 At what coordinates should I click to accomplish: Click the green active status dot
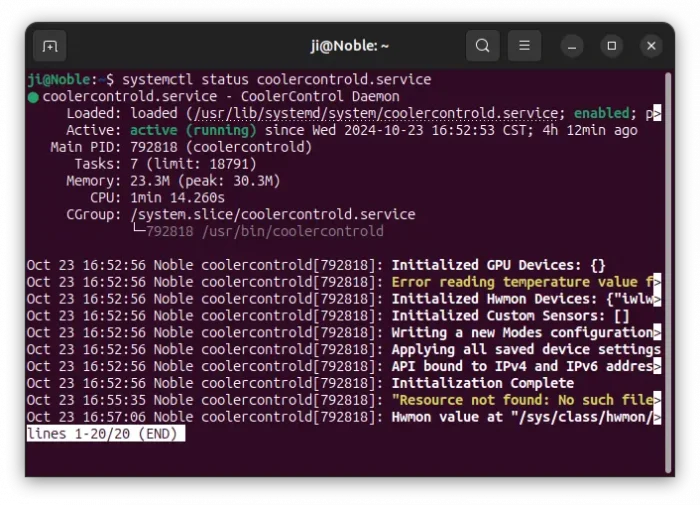tap(33, 97)
